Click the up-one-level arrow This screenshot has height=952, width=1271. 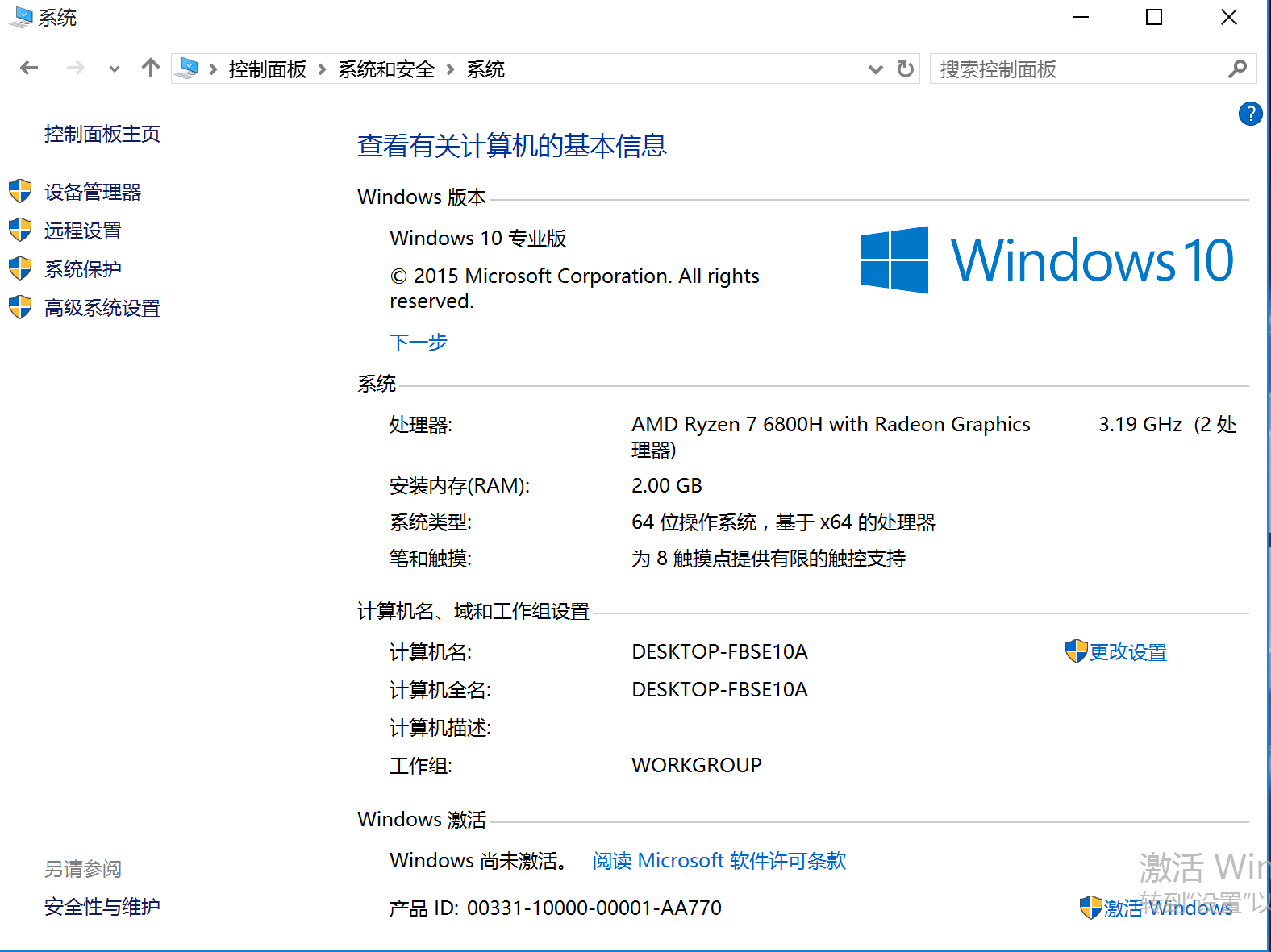(x=150, y=69)
